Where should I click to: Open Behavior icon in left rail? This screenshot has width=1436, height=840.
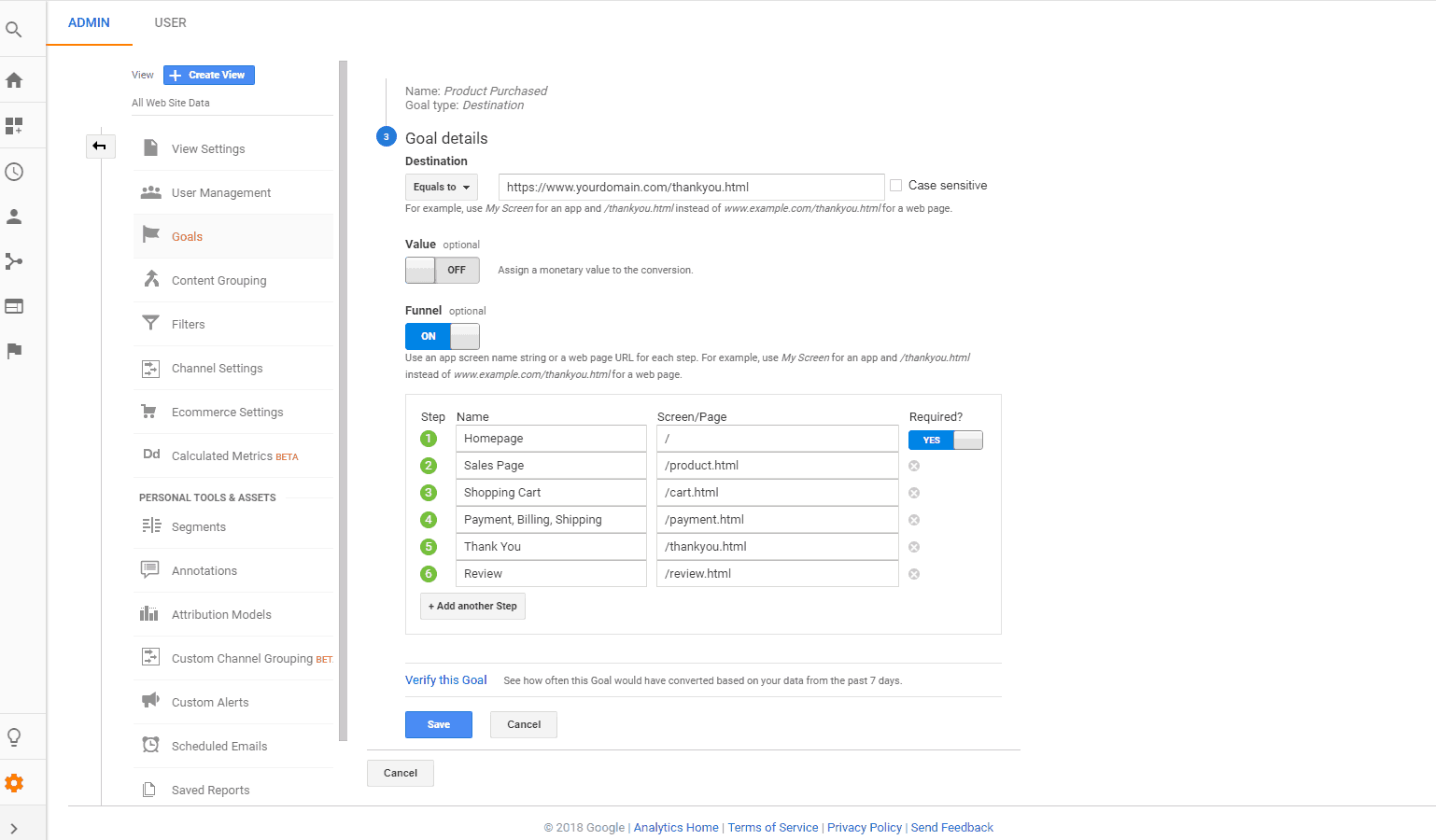(x=14, y=306)
